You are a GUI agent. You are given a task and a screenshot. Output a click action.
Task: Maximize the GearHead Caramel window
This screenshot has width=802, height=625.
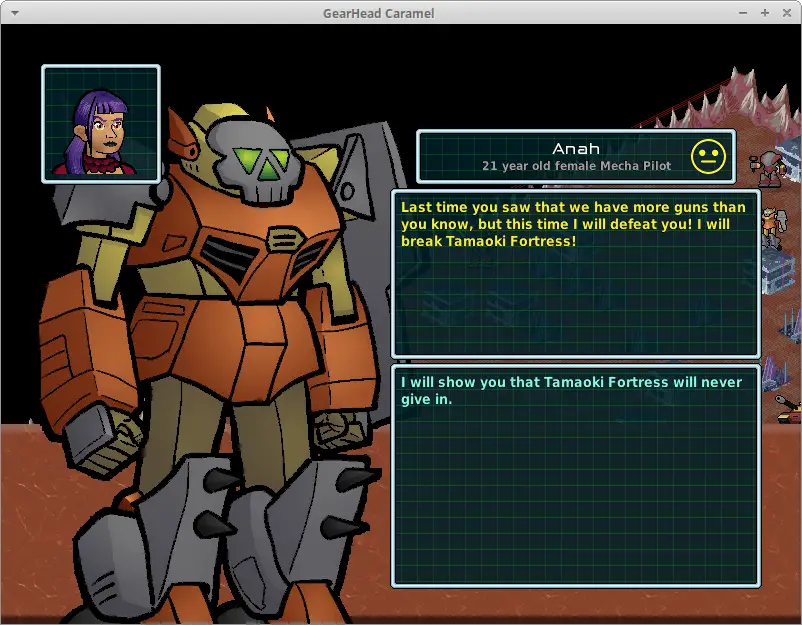click(x=765, y=13)
